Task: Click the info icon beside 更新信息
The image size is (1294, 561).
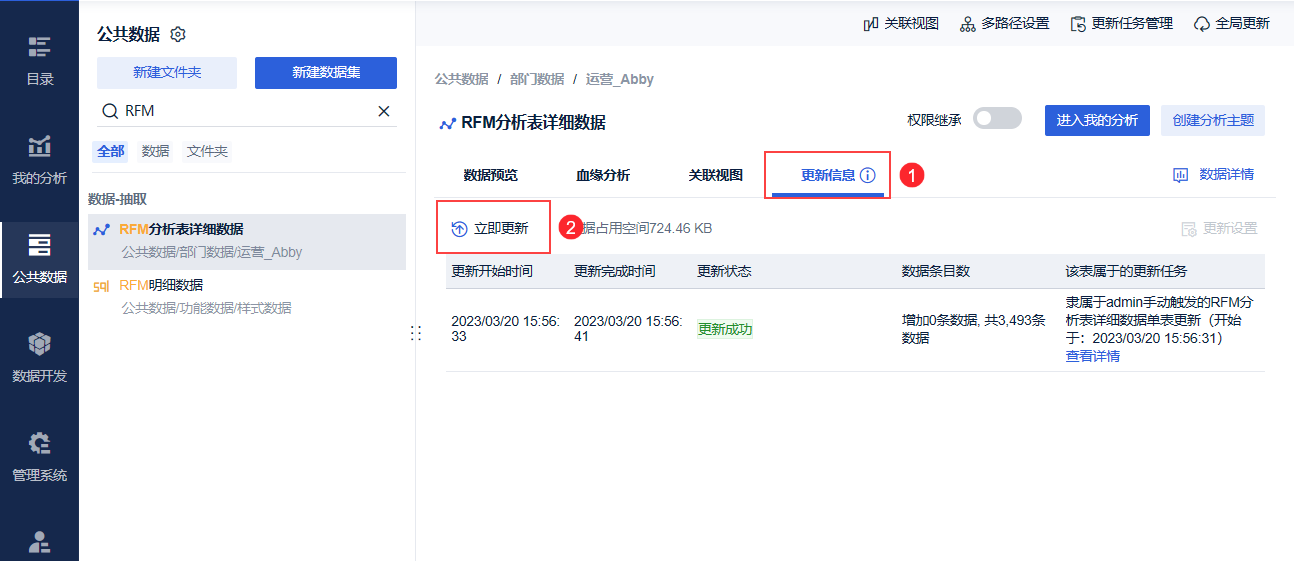Action: coord(868,175)
